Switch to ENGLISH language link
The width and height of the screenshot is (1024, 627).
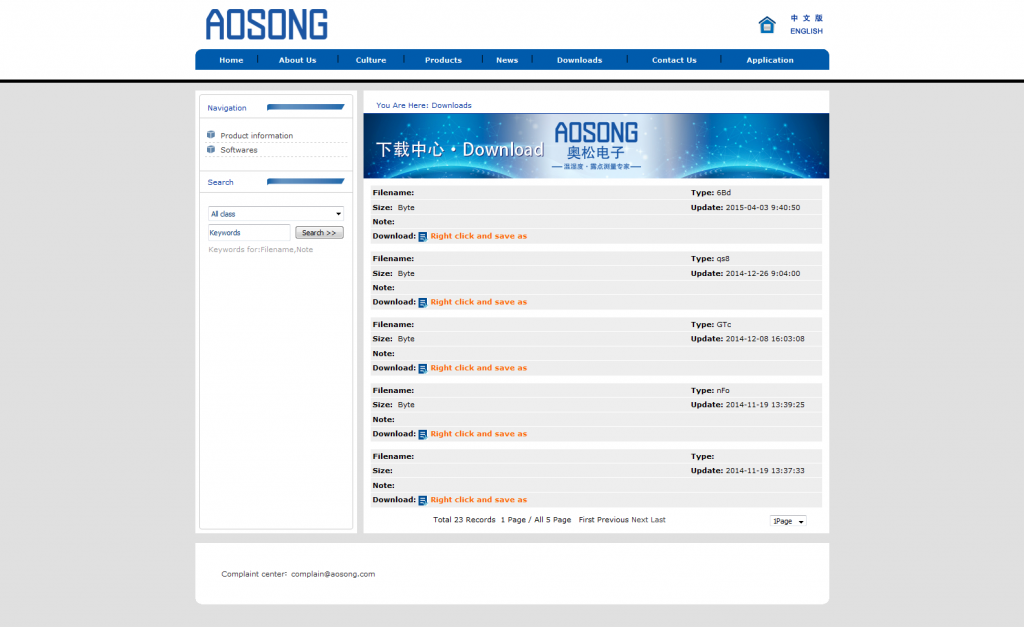click(807, 31)
